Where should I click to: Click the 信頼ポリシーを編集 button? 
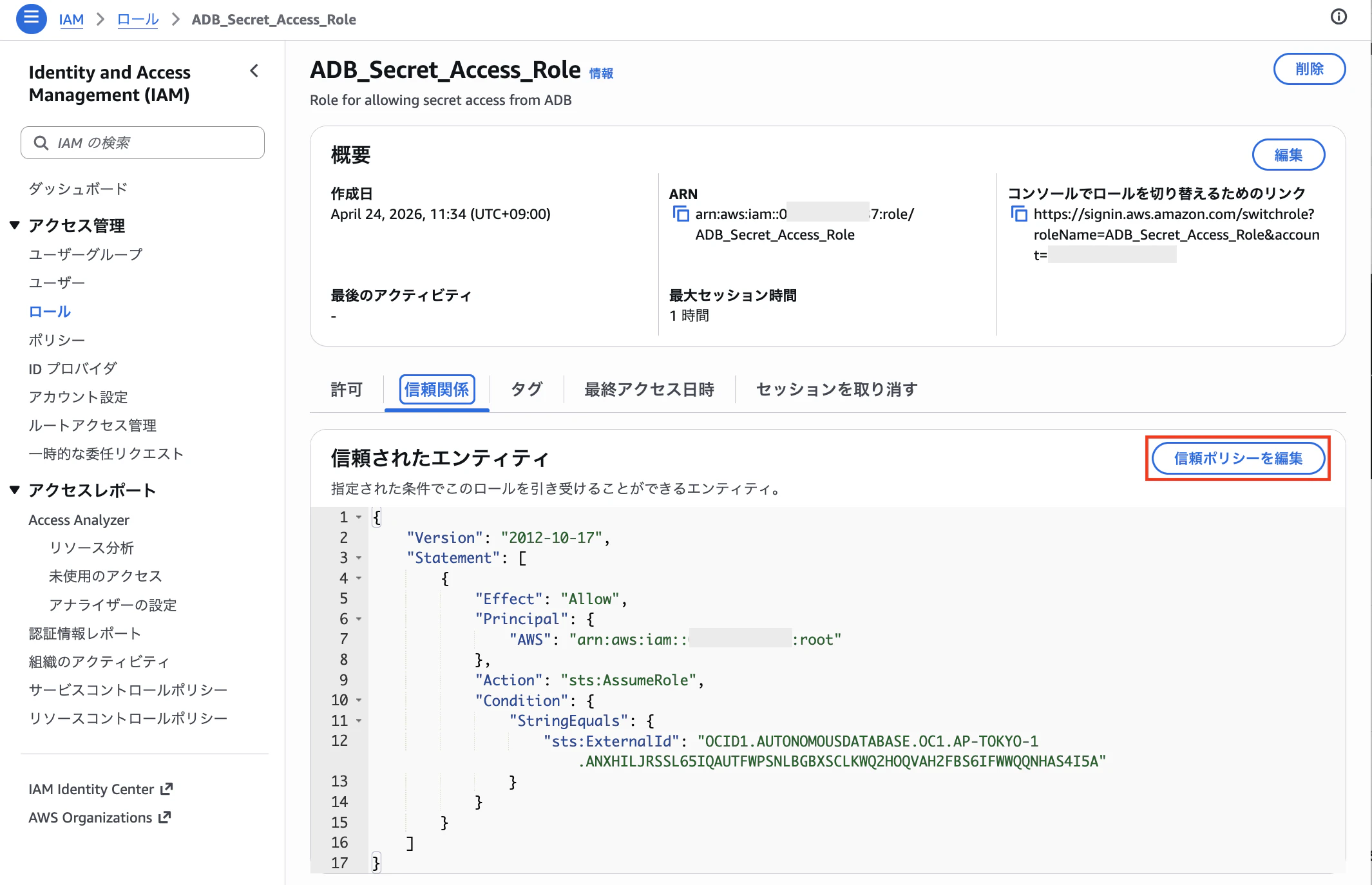(1237, 459)
